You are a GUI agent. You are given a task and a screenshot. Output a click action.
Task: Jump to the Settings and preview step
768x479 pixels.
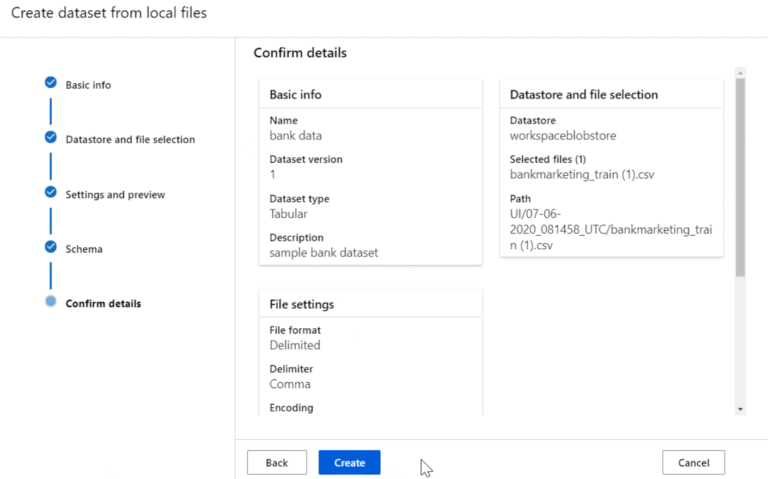(115, 194)
